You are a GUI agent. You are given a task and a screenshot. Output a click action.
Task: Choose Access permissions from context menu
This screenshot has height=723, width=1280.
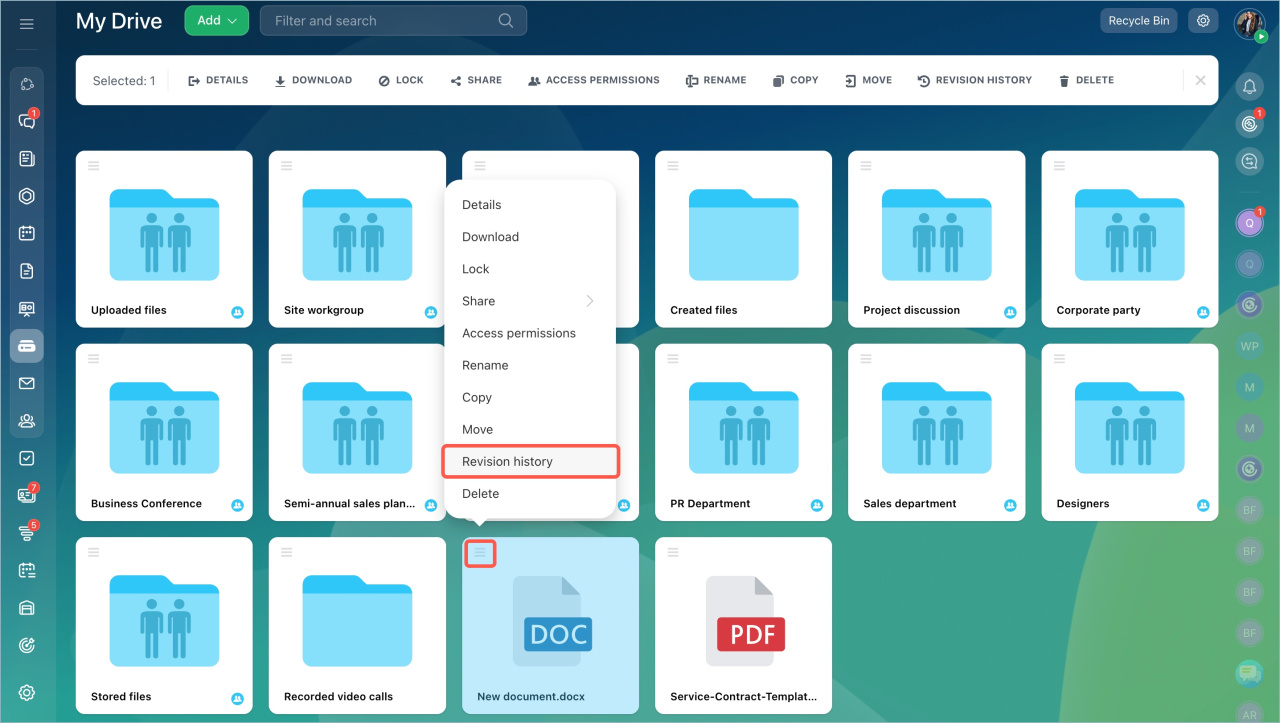(x=518, y=333)
